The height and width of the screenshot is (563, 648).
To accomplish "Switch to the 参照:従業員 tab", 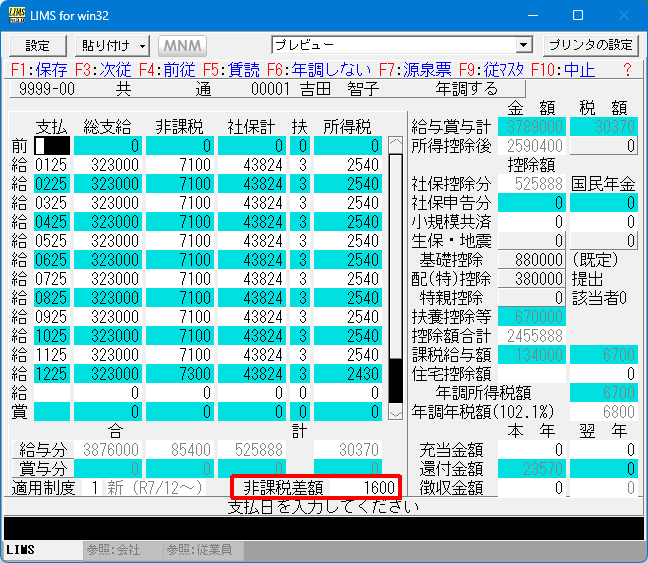I will tap(198, 550).
